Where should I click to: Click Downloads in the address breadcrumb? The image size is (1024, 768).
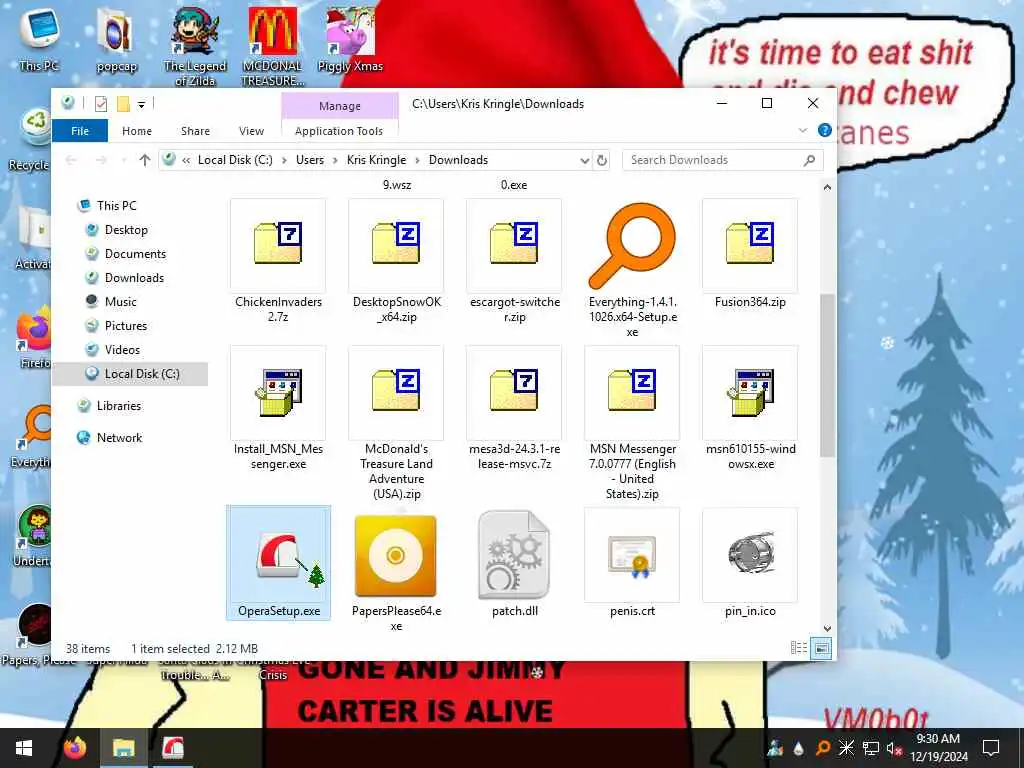pyautogui.click(x=458, y=160)
